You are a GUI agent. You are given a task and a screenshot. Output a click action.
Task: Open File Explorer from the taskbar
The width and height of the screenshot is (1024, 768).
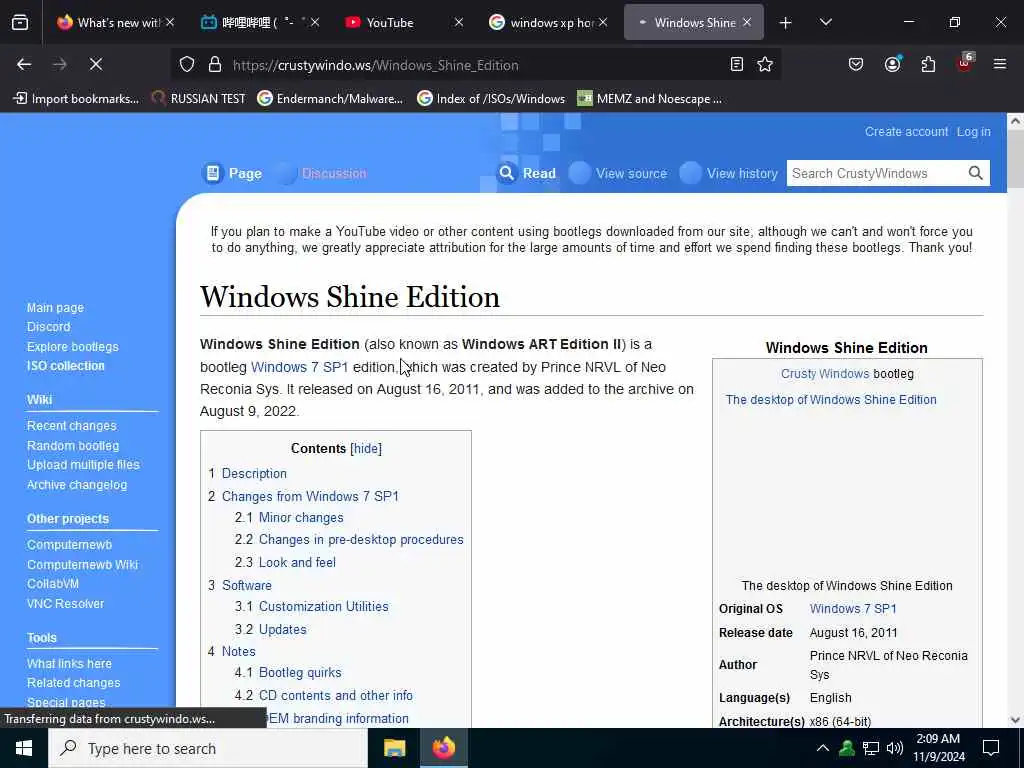(x=394, y=748)
